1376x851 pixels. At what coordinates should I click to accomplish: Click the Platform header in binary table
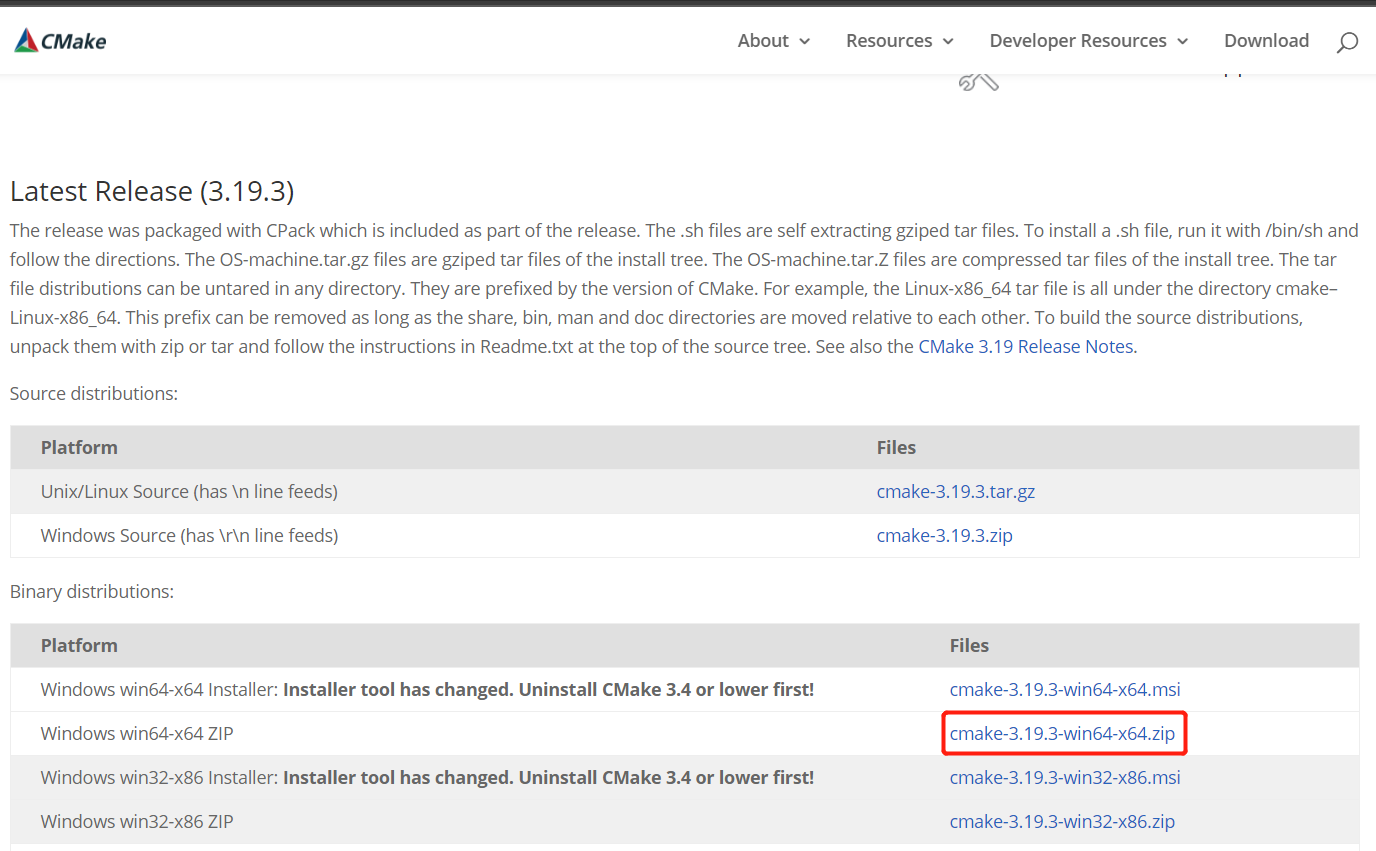coord(79,646)
